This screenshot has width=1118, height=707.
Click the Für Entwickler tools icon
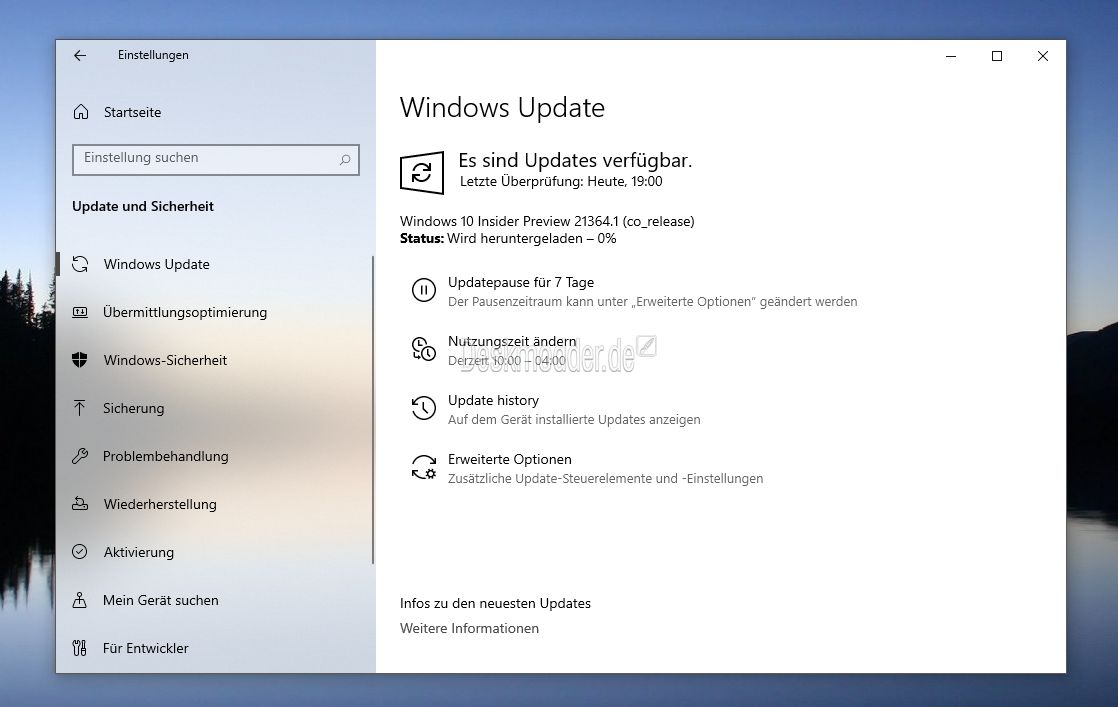click(x=79, y=648)
